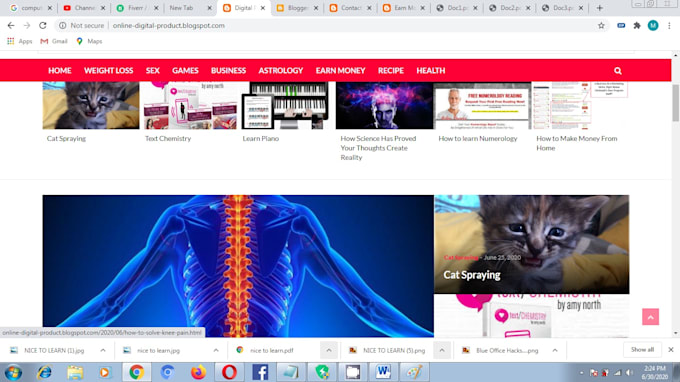Open Maps bookmark
This screenshot has width=680, height=382.
pos(89,41)
